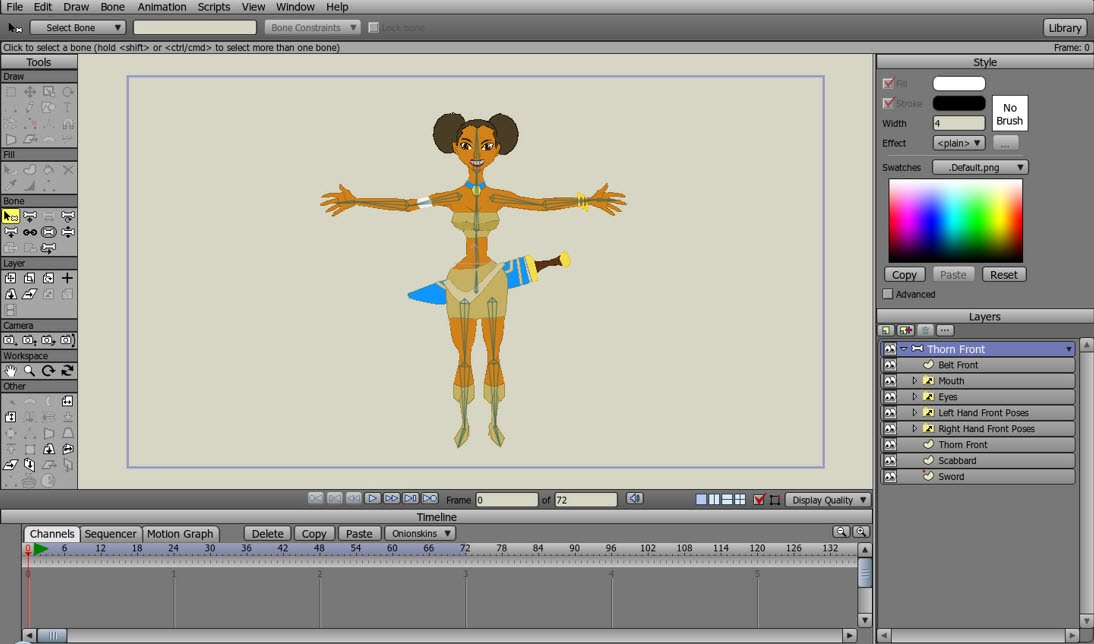Toggle the audio mute speaker icon
Image resolution: width=1094 pixels, height=644 pixels.
tap(634, 499)
